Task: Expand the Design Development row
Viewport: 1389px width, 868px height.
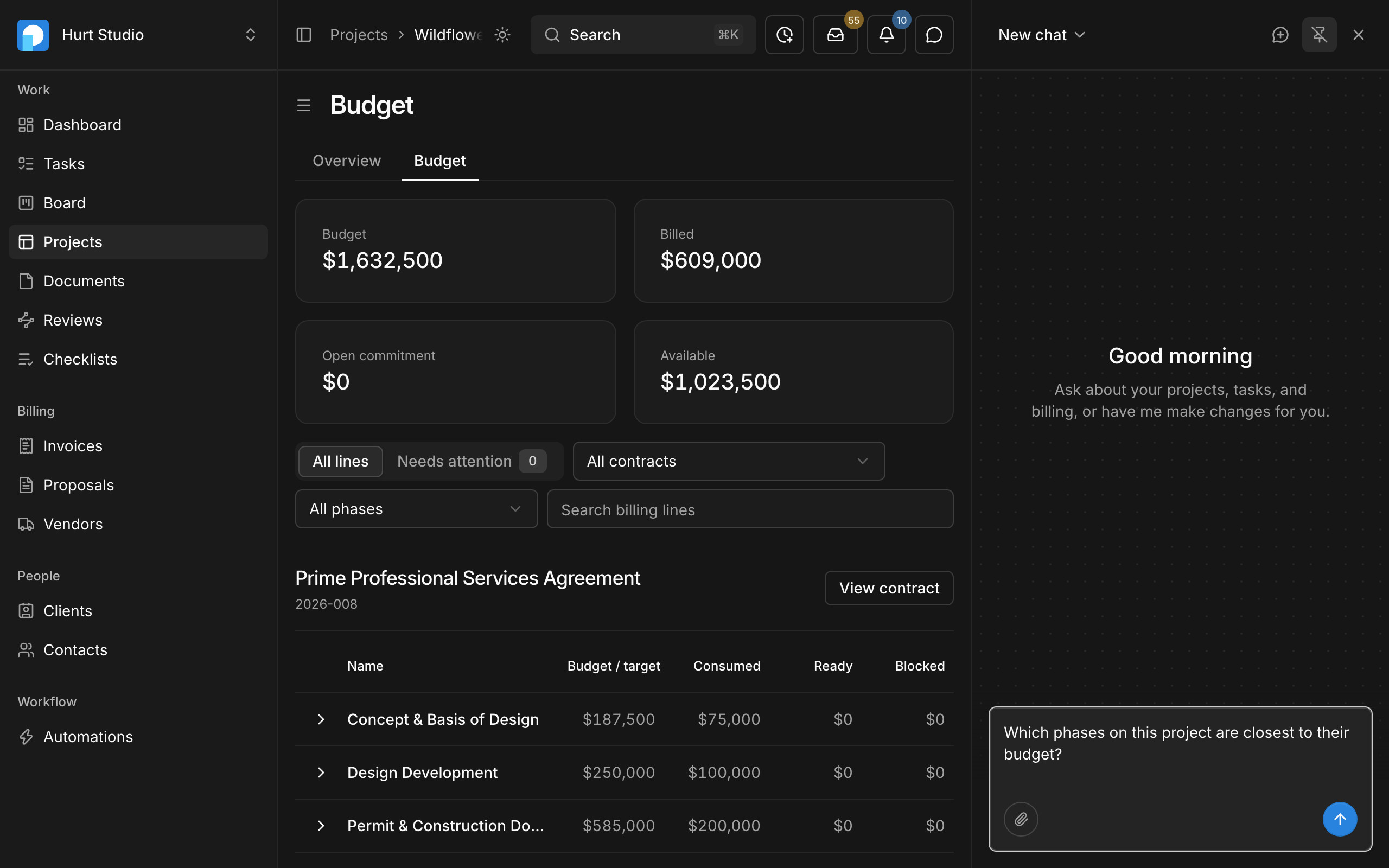Action: click(x=321, y=773)
